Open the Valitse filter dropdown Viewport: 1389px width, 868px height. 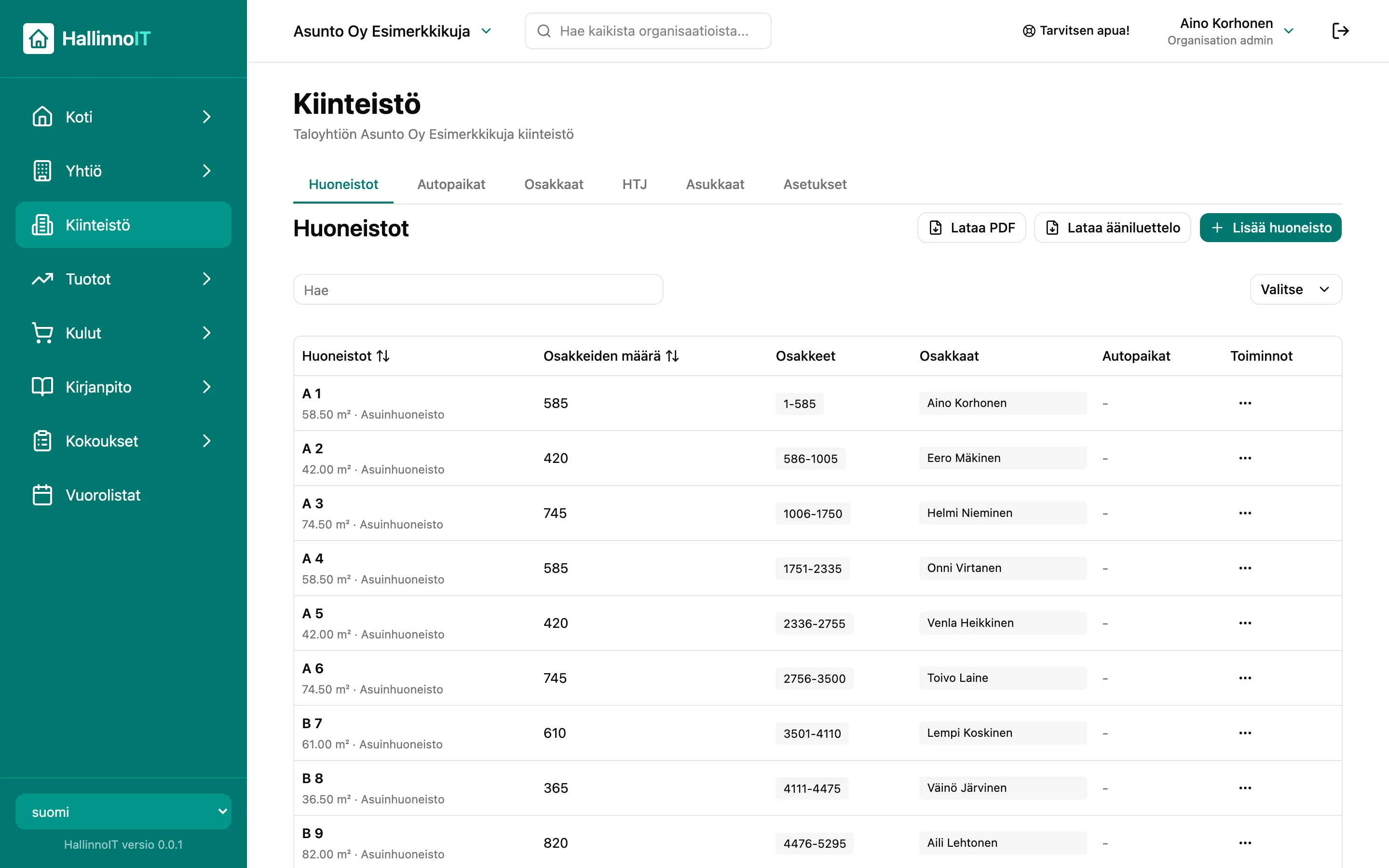(x=1295, y=289)
